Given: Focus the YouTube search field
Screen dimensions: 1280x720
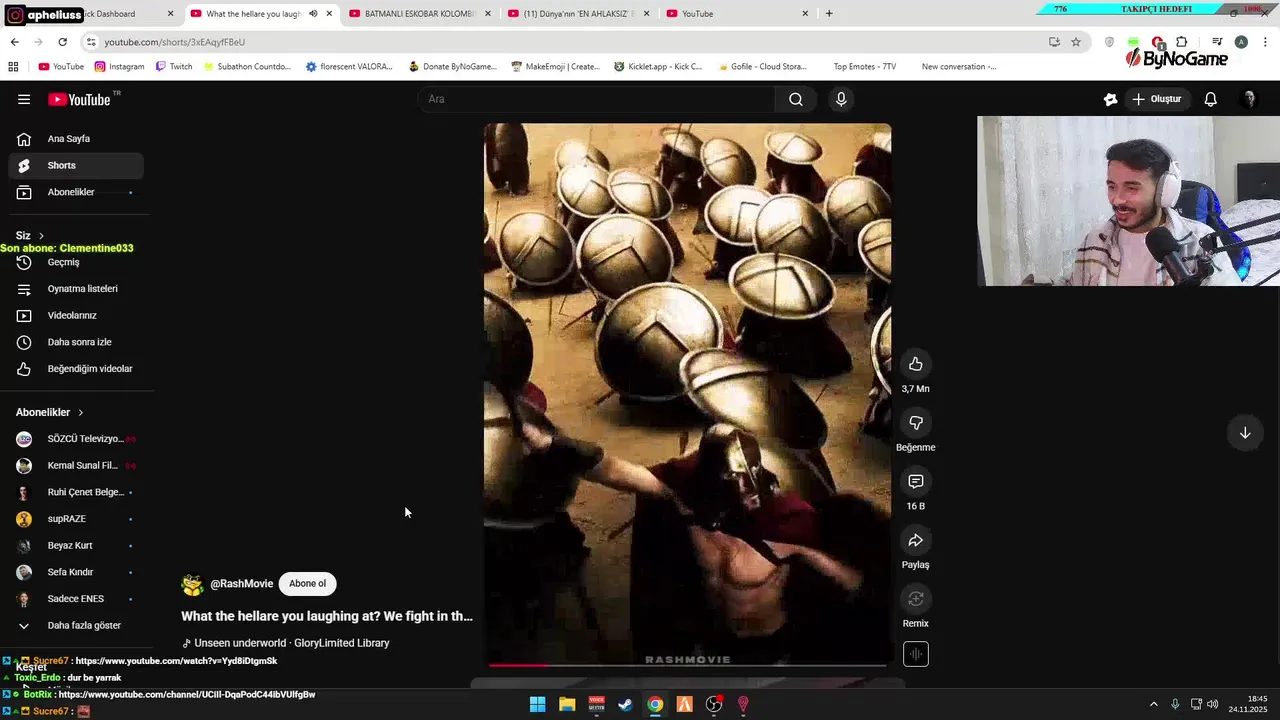Looking at the screenshot, I should point(596,99).
